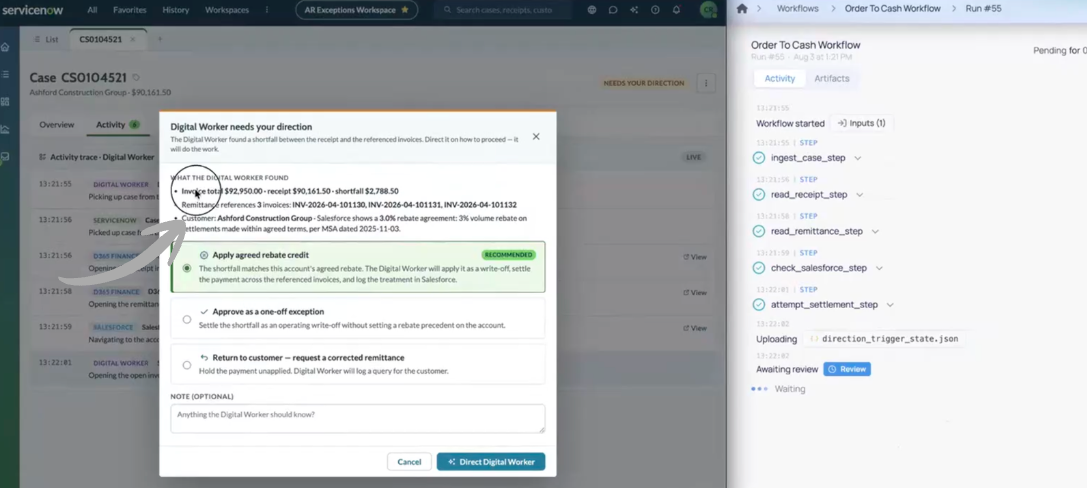This screenshot has width=1087, height=488.
Task: Open the case three-dot options menu
Action: tap(706, 83)
